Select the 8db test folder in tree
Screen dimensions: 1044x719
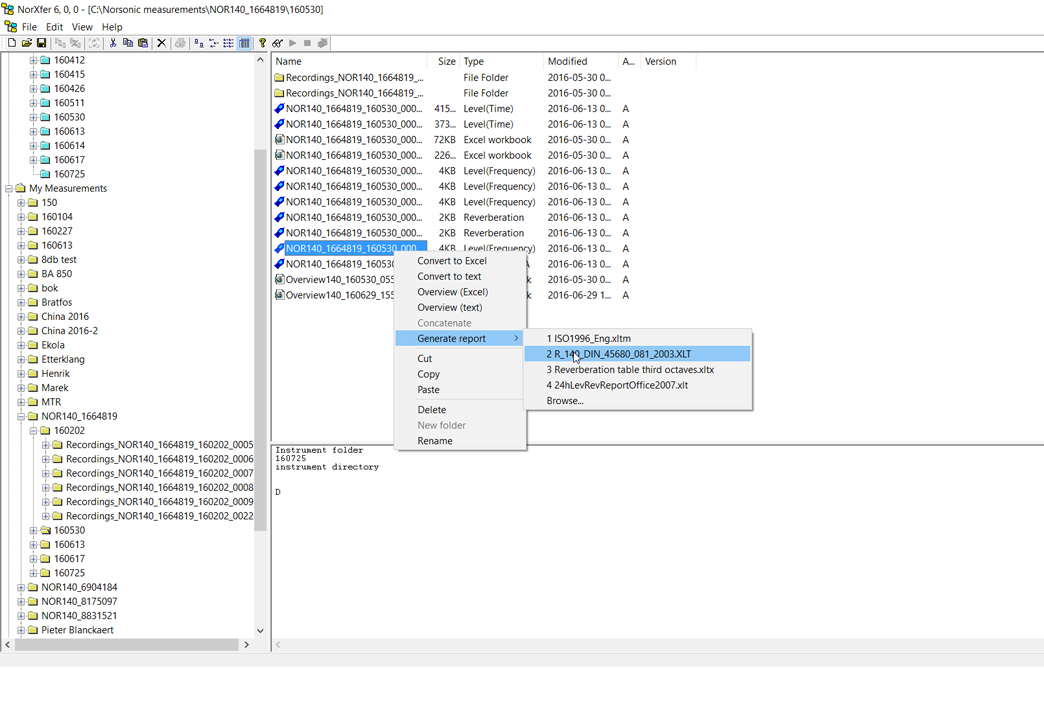[x=59, y=260]
